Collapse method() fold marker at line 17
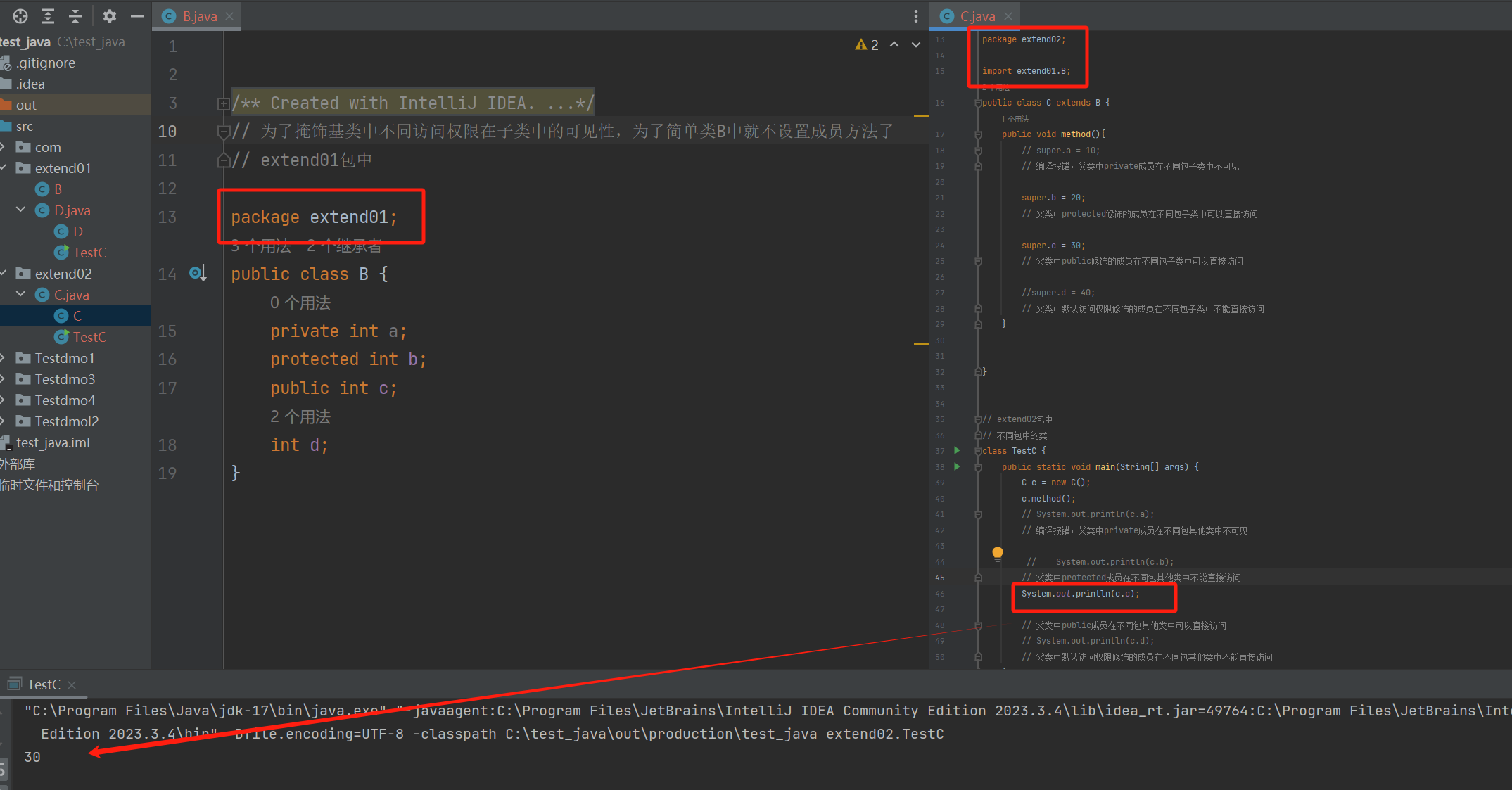The height and width of the screenshot is (790, 1512). (978, 134)
